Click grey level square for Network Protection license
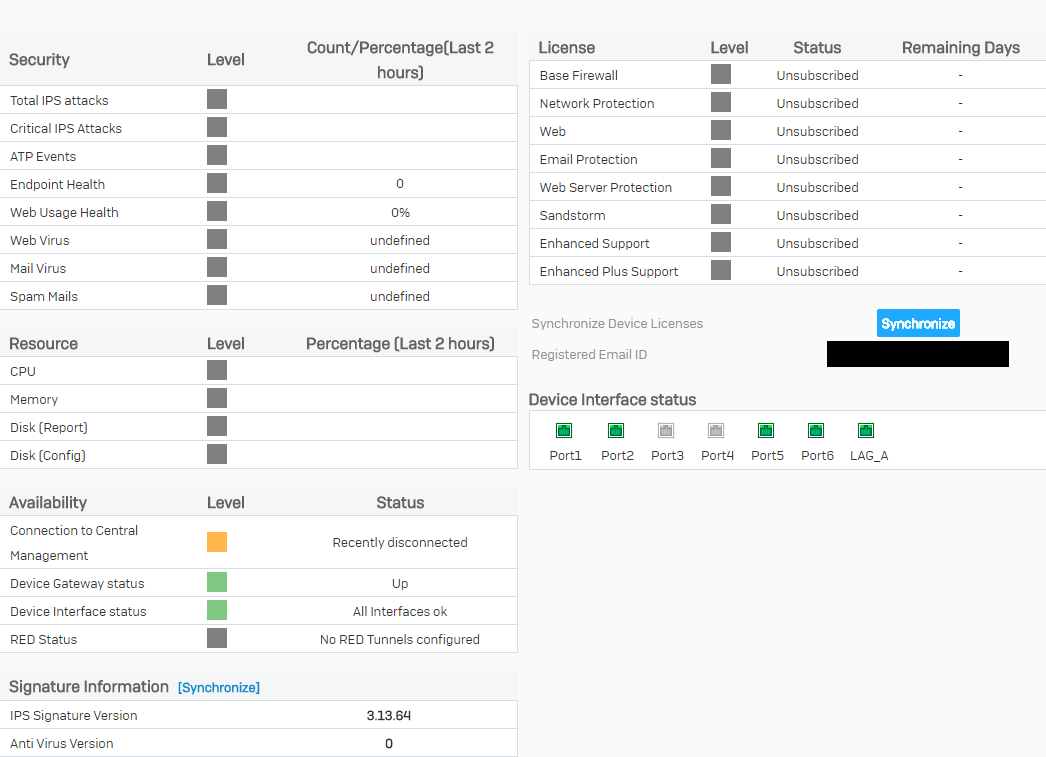This screenshot has height=757, width=1046. click(720, 102)
